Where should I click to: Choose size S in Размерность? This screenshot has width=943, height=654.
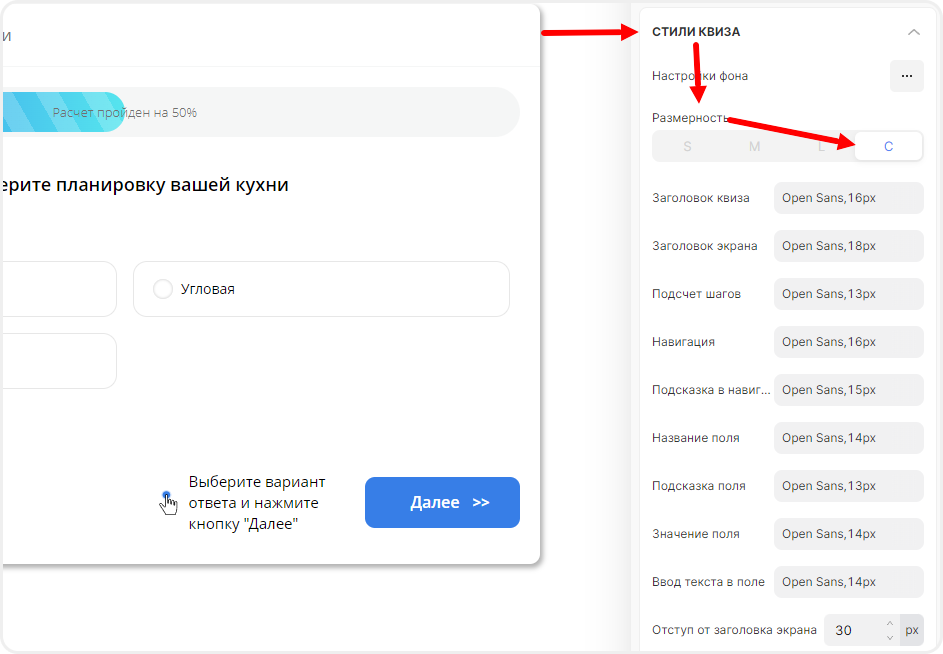coord(687,147)
